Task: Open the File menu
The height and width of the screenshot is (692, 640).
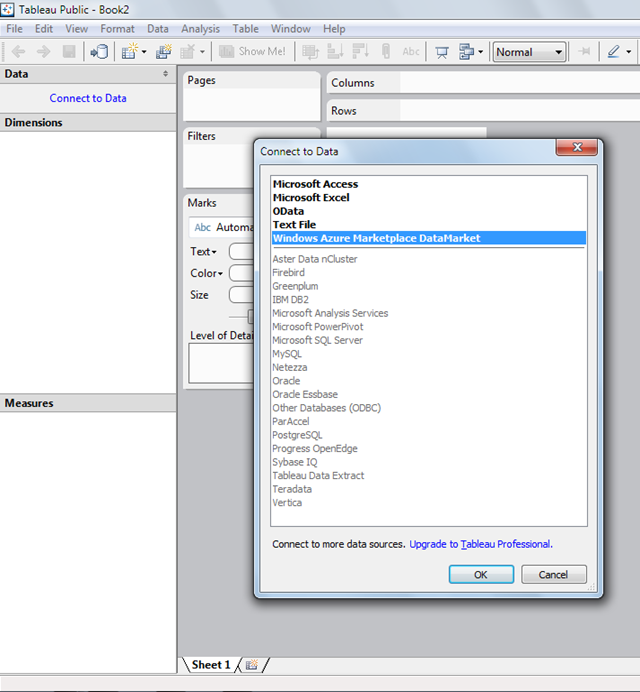Action: 14,29
